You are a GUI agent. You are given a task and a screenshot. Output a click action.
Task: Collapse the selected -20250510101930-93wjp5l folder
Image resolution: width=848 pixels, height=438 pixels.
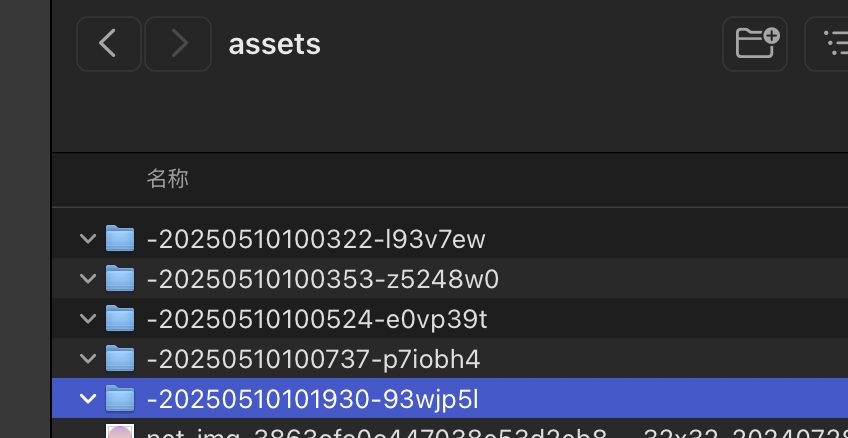point(88,399)
